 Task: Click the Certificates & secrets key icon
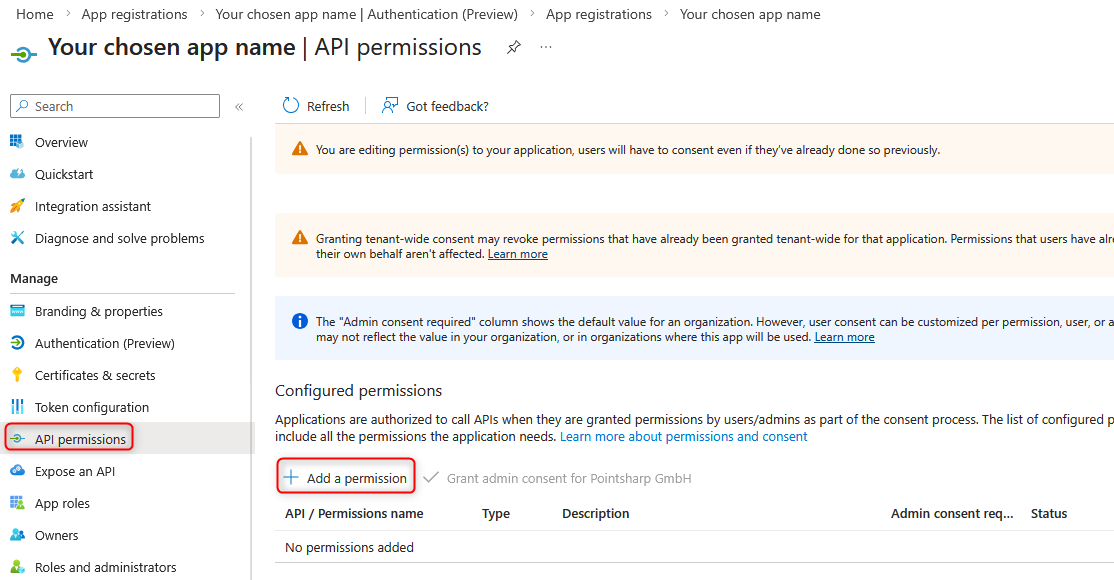coord(17,375)
